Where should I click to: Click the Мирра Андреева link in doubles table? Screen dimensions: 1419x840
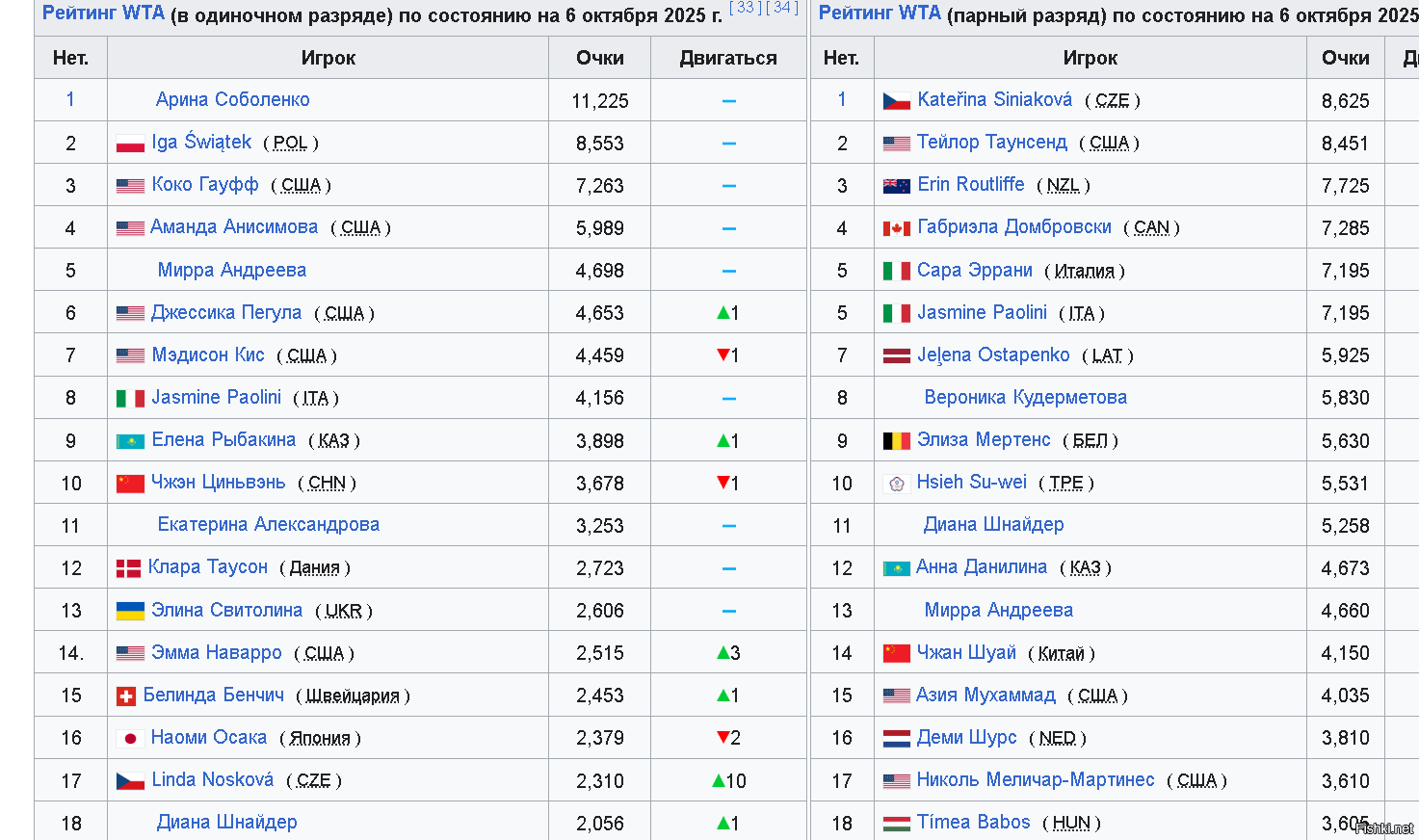tap(998, 610)
